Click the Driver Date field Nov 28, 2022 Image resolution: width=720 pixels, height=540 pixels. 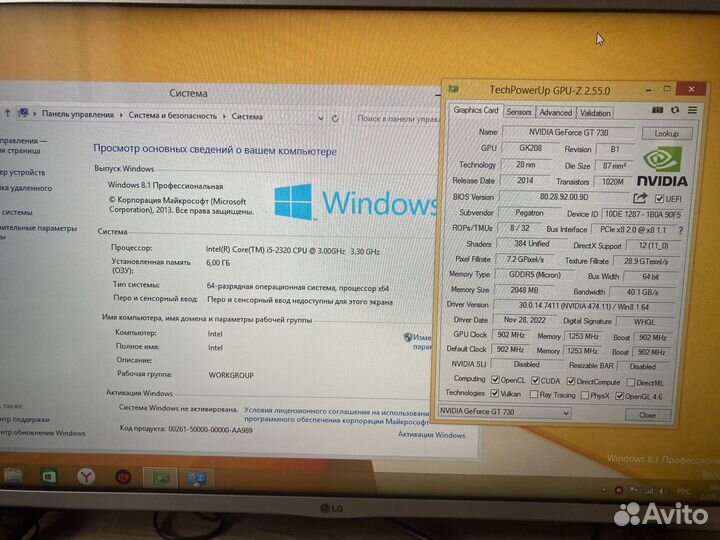point(525,320)
